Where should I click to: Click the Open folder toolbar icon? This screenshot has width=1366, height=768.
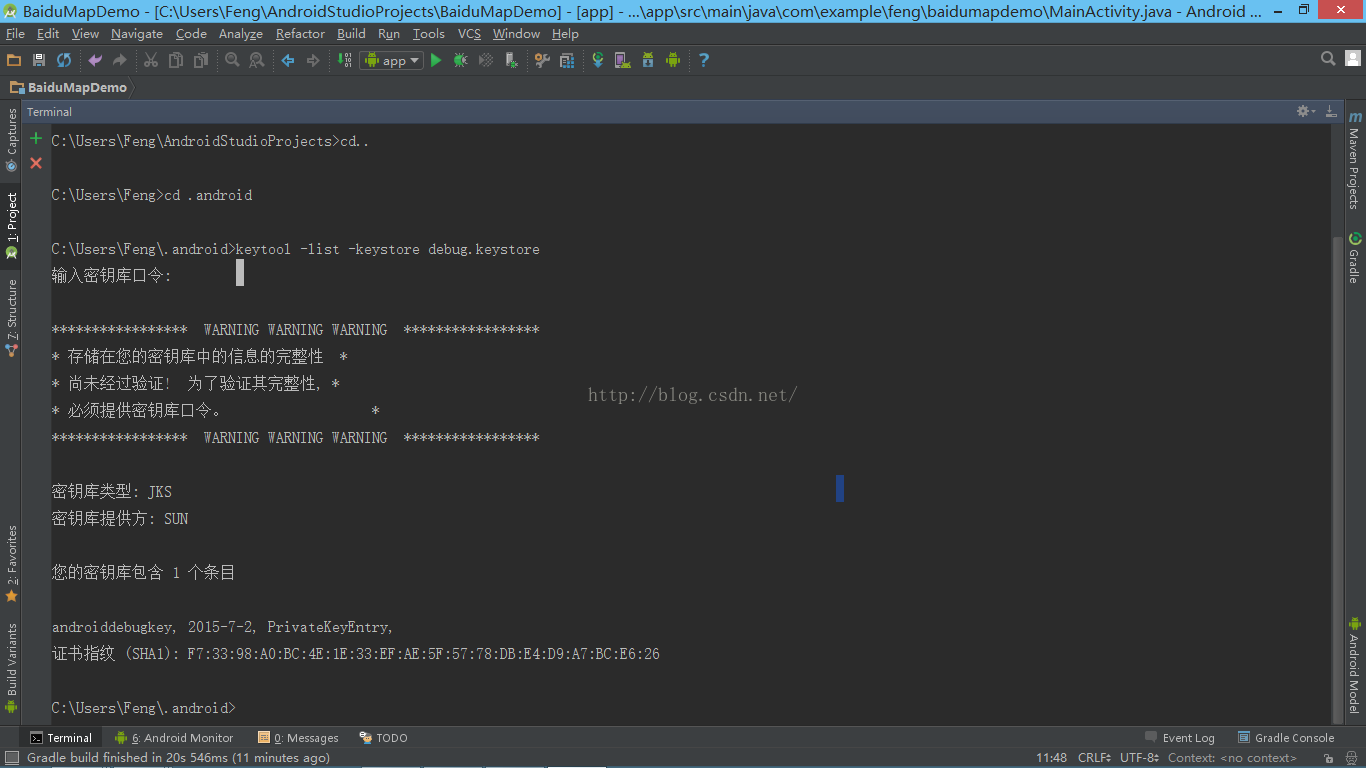point(14,60)
